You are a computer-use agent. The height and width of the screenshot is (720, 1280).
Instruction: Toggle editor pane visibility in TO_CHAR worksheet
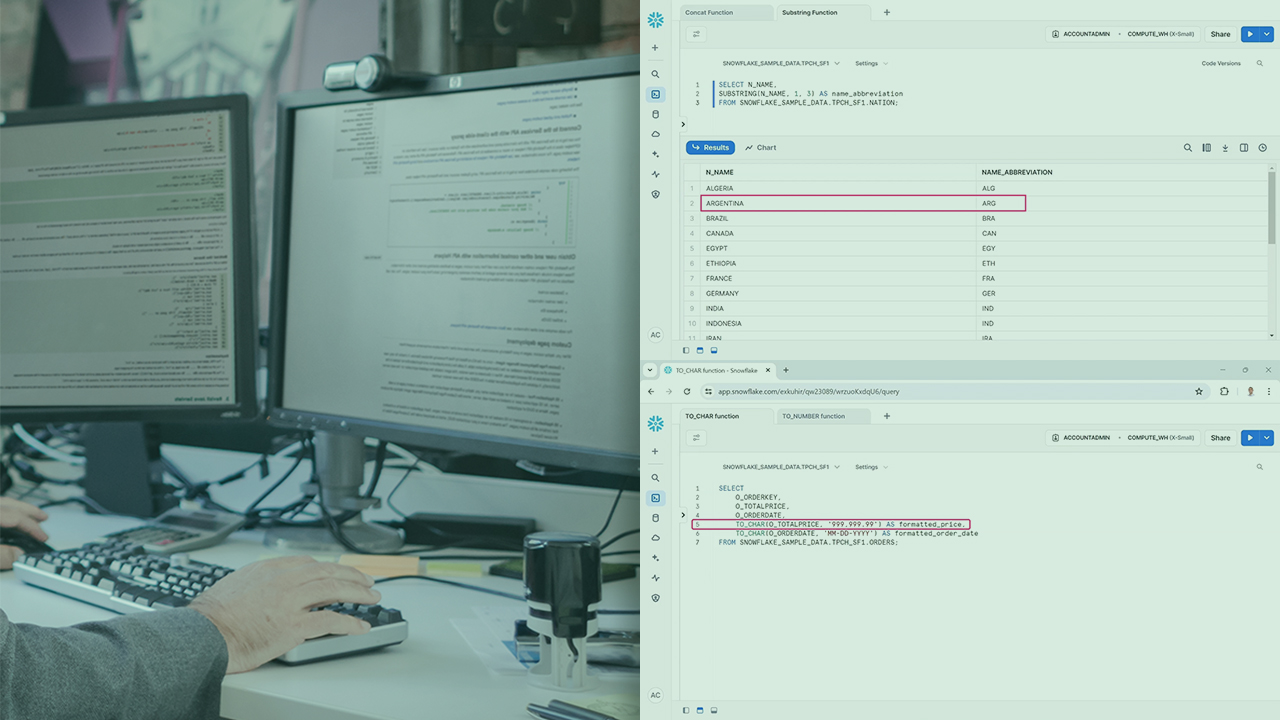700,710
